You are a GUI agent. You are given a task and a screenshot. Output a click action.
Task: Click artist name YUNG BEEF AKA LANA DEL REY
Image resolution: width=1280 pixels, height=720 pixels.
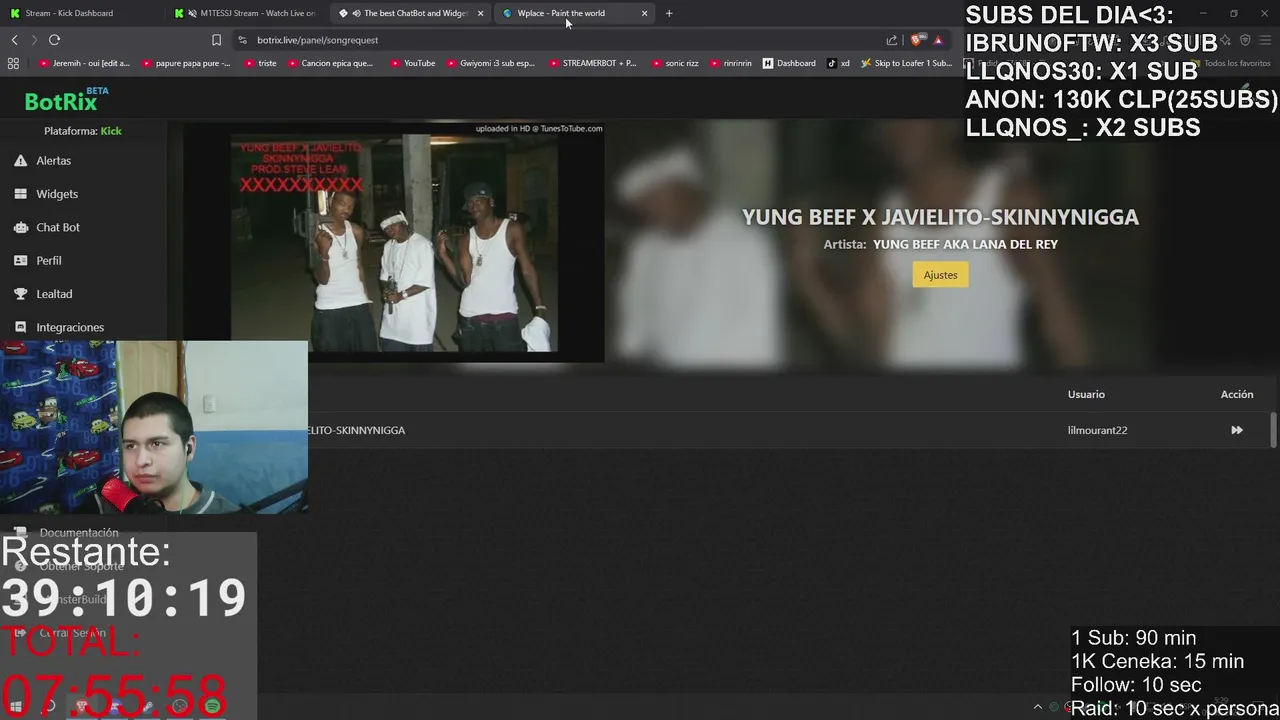(x=965, y=244)
